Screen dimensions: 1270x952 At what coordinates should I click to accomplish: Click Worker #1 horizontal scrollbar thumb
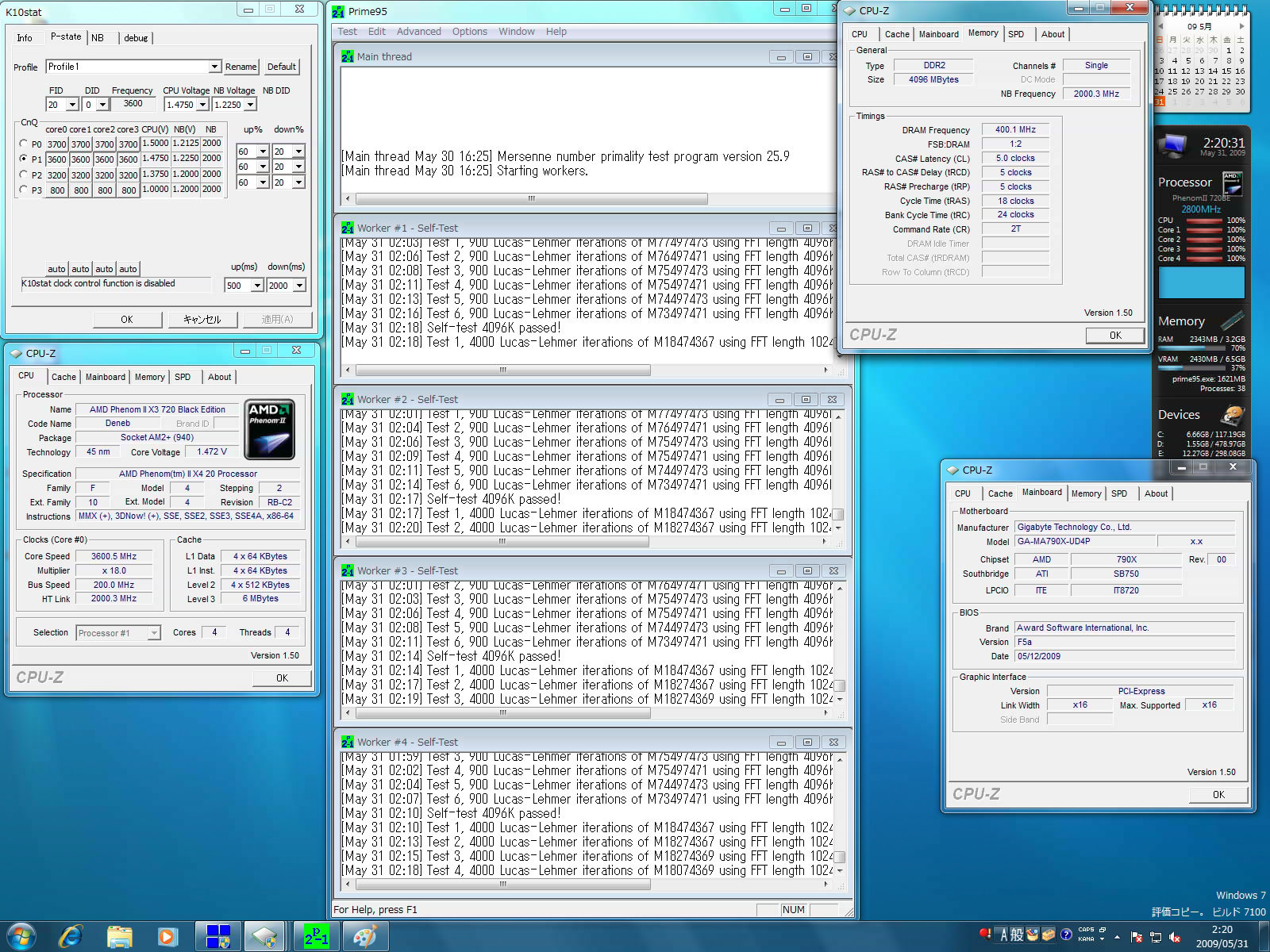[x=502, y=370]
